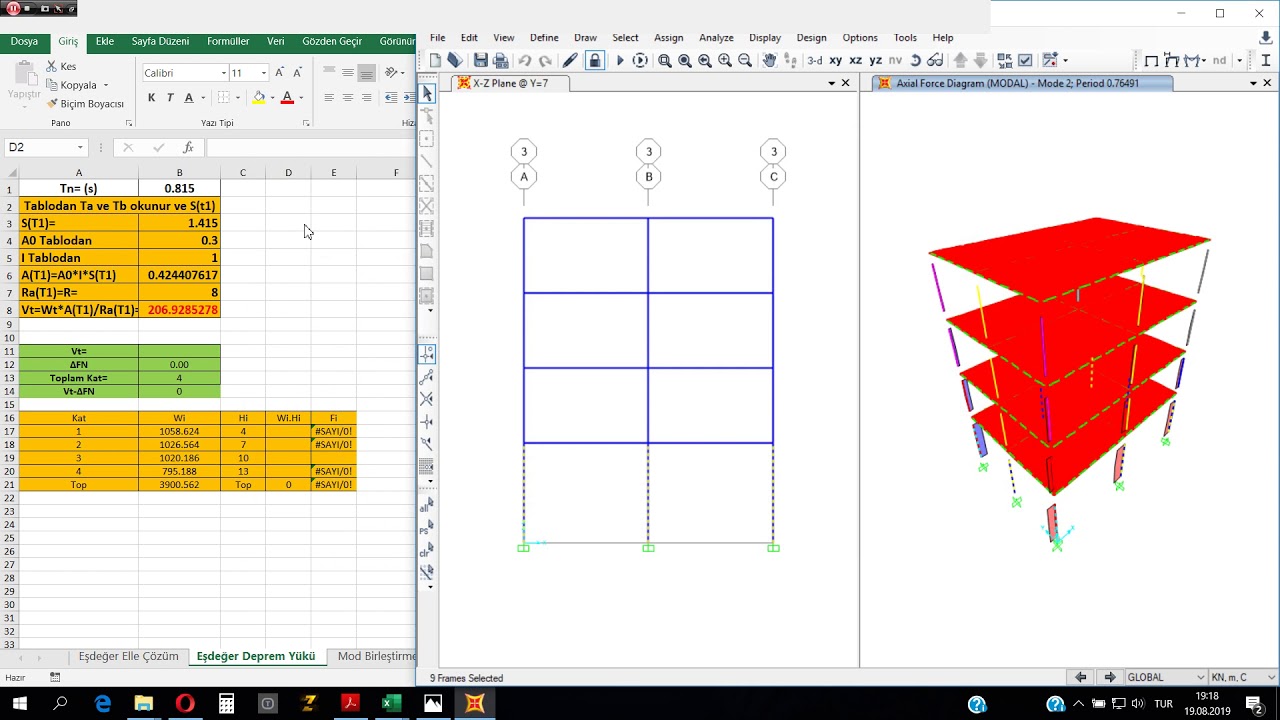Set view to xz plane
This screenshot has width=1280, height=720.
[856, 61]
